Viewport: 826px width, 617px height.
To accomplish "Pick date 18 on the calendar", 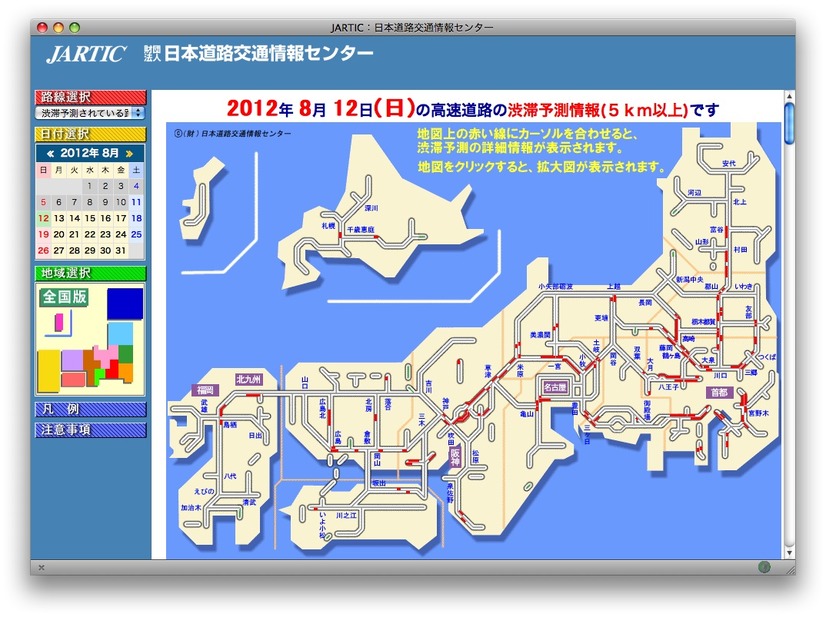I will [x=136, y=218].
